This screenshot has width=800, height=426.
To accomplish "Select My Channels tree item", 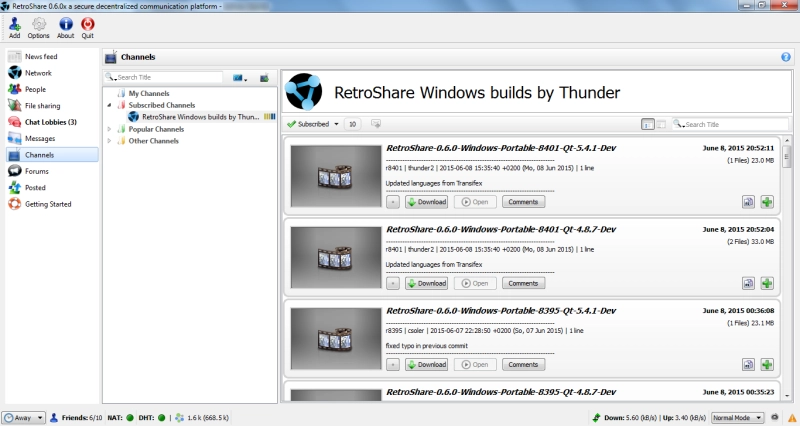I will 148,93.
